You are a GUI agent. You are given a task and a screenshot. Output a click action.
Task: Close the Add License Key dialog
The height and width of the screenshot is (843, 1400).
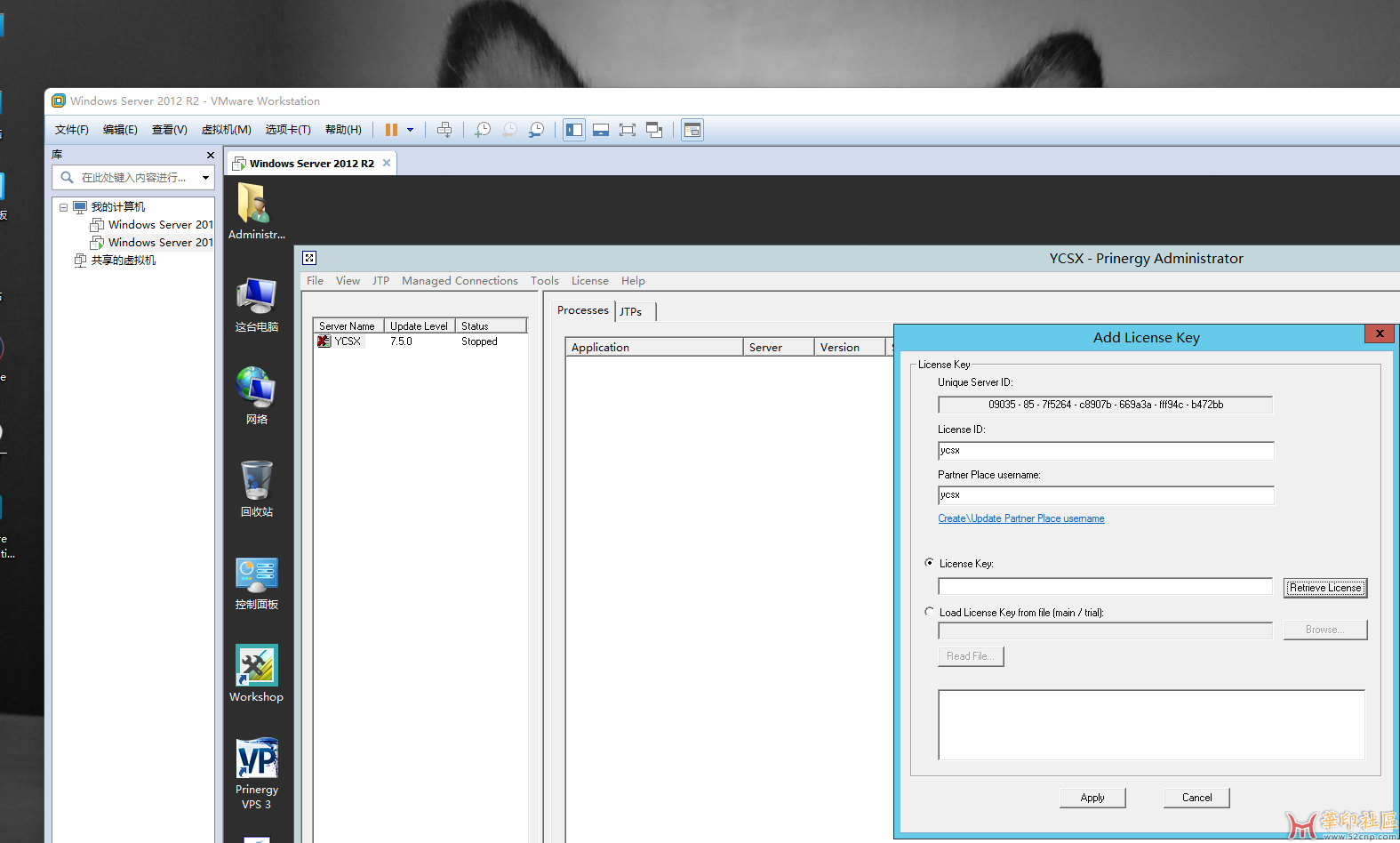1380,334
